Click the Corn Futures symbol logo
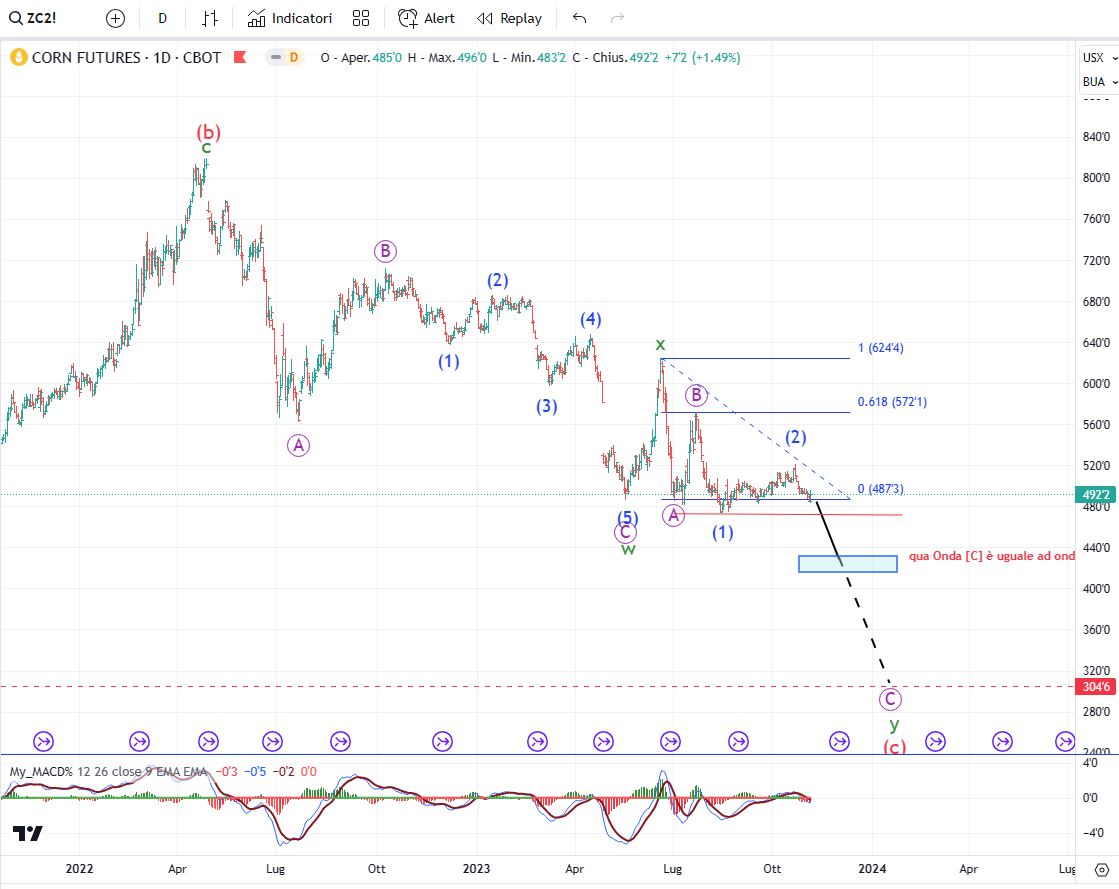This screenshot has width=1119, height=889. click(19, 57)
